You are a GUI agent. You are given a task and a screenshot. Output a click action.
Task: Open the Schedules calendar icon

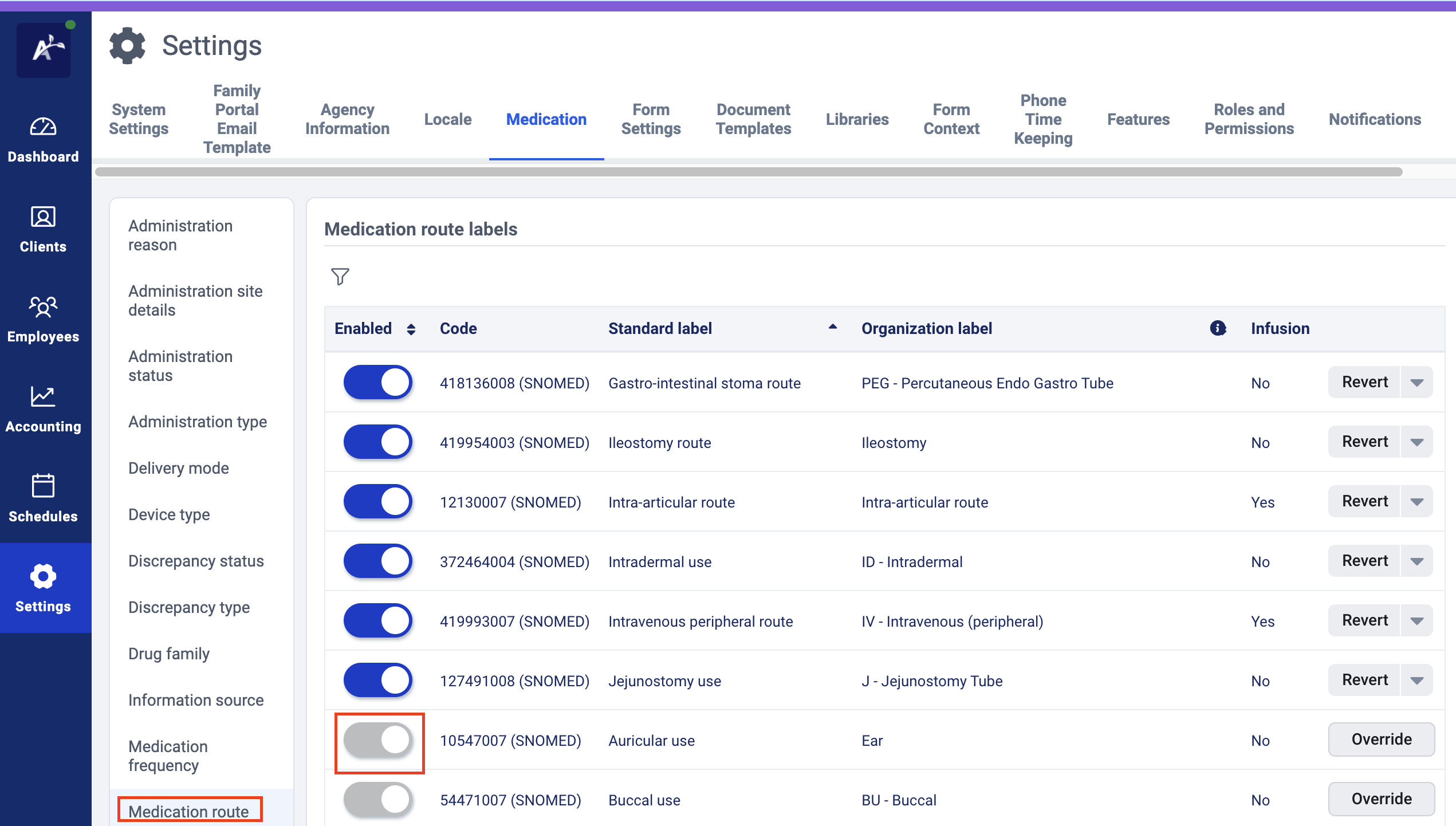tap(43, 486)
